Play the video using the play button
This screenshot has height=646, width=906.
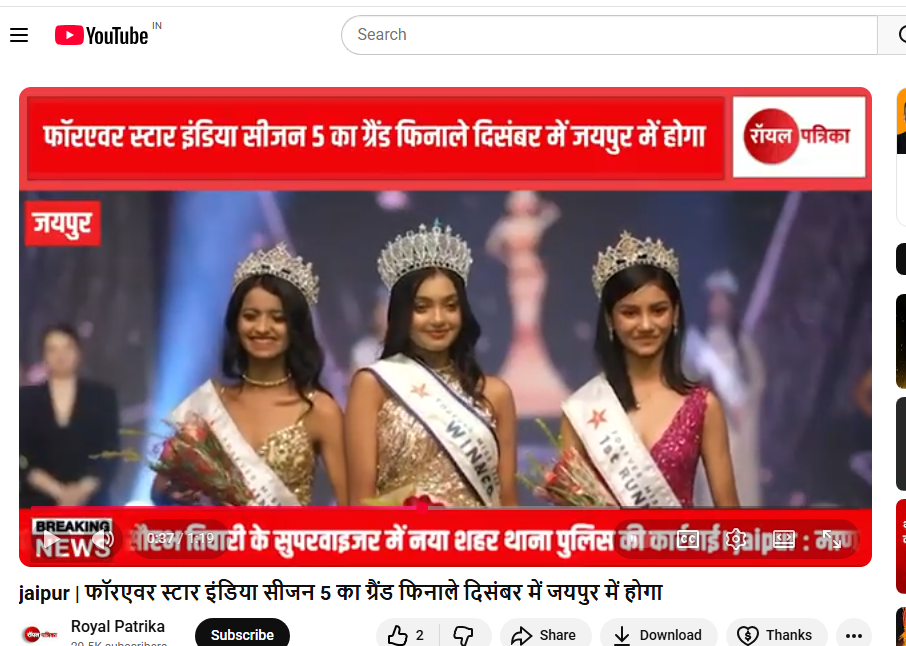coord(51,540)
